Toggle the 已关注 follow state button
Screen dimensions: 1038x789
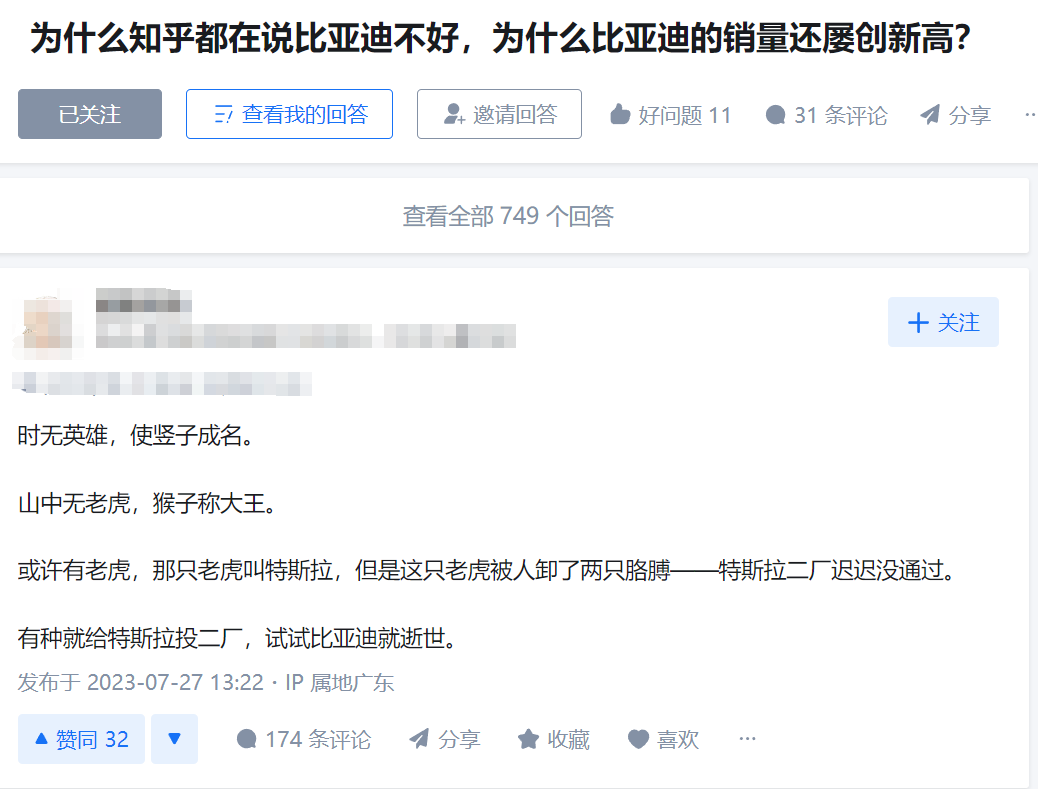(x=90, y=114)
